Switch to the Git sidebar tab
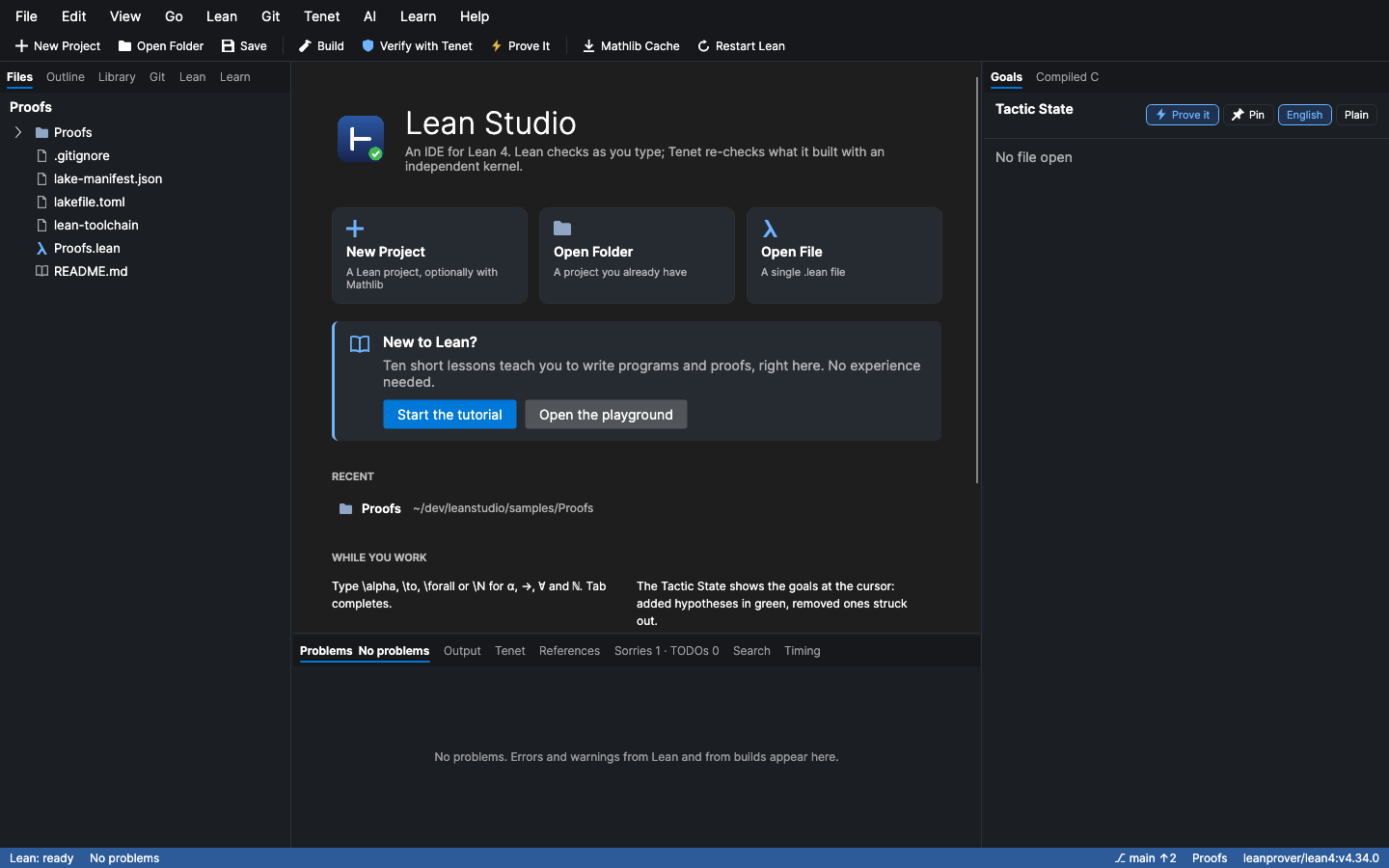Screen dimensions: 1389x868 157,77
